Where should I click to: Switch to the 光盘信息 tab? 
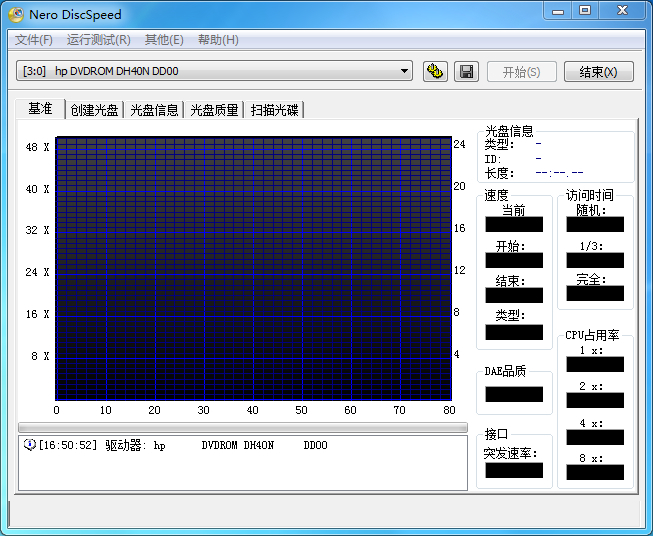(155, 110)
